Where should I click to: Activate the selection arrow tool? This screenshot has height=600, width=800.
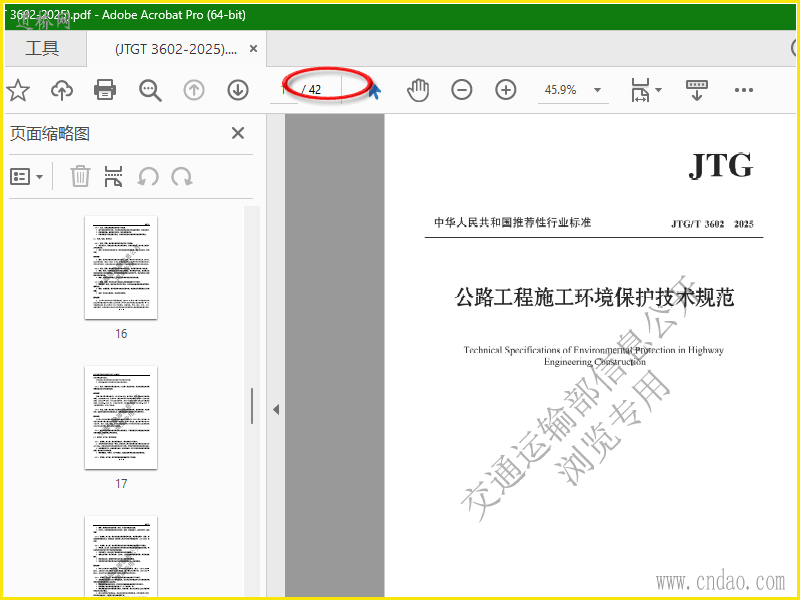point(374,91)
